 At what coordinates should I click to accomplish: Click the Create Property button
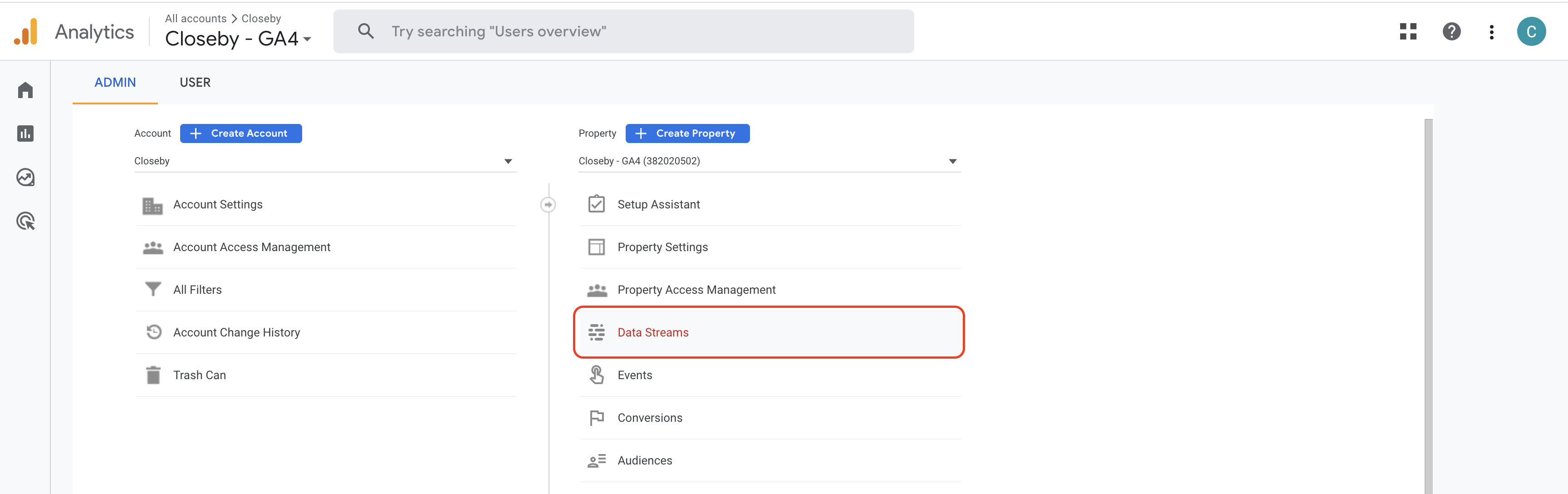point(687,133)
